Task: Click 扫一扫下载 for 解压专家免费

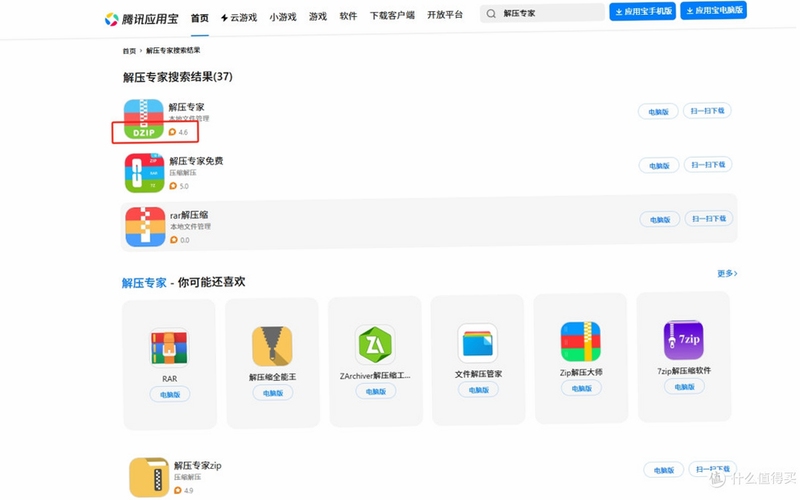Action: click(x=708, y=165)
